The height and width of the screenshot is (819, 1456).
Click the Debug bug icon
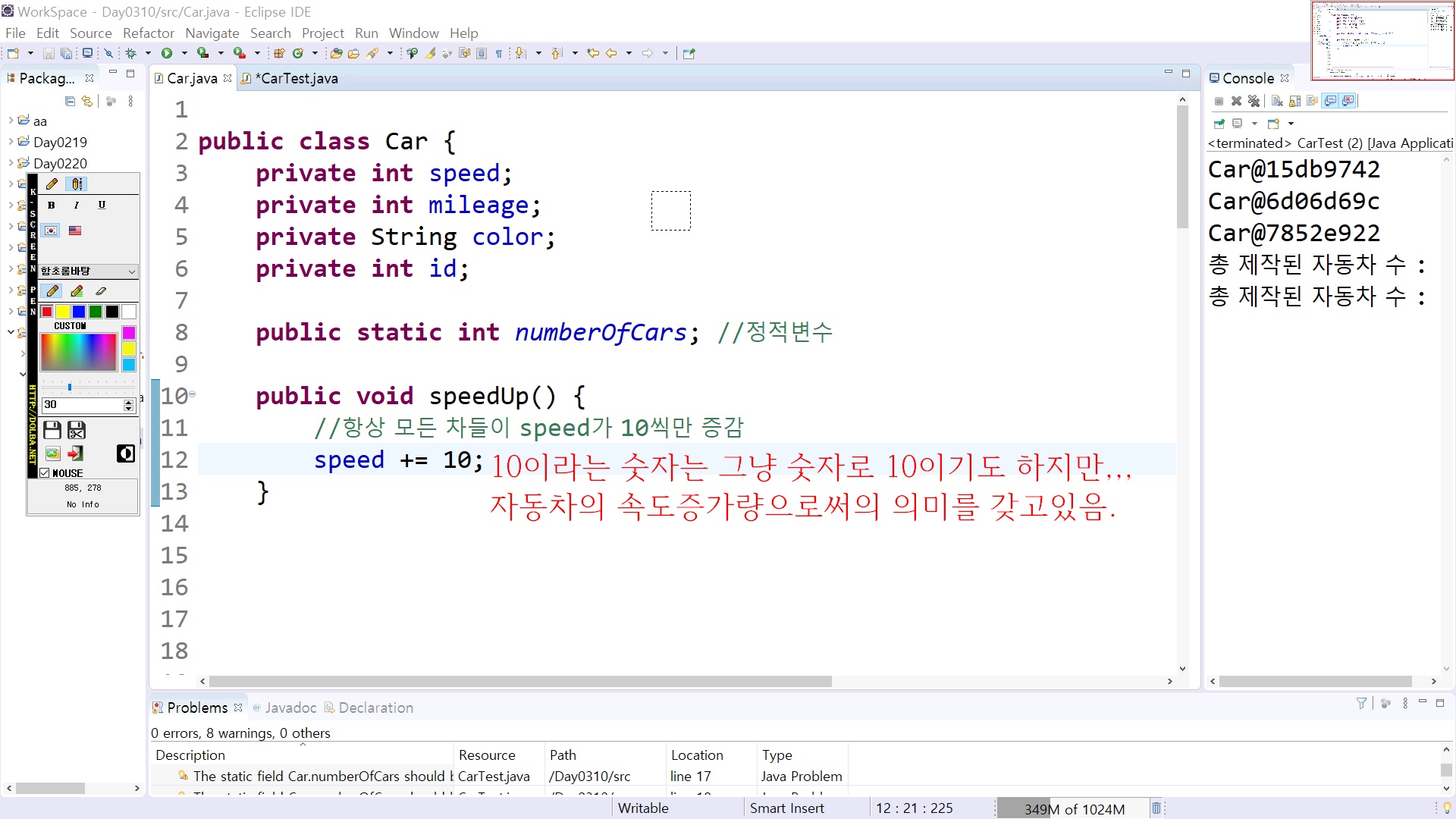[130, 53]
